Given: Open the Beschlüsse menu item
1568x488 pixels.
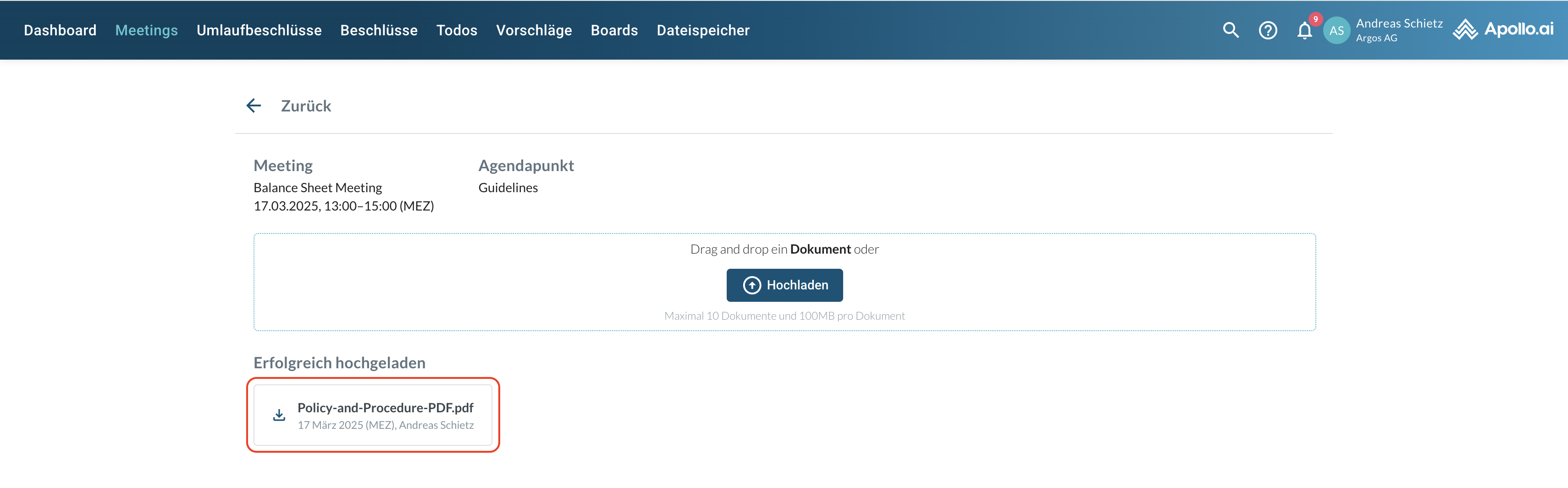Looking at the screenshot, I should (x=379, y=30).
